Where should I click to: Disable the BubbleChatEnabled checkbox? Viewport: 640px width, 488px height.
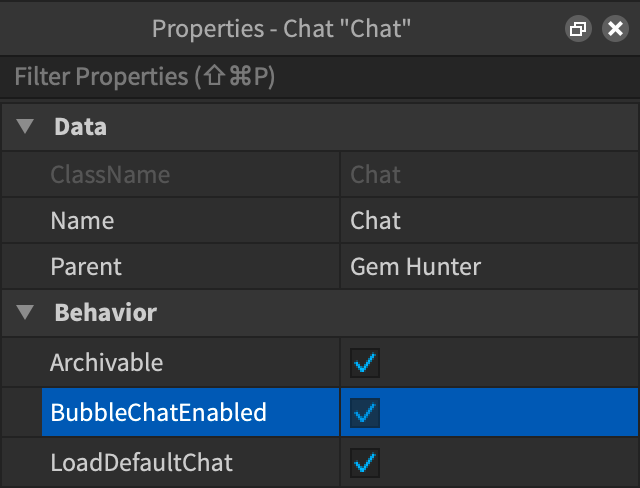click(365, 412)
